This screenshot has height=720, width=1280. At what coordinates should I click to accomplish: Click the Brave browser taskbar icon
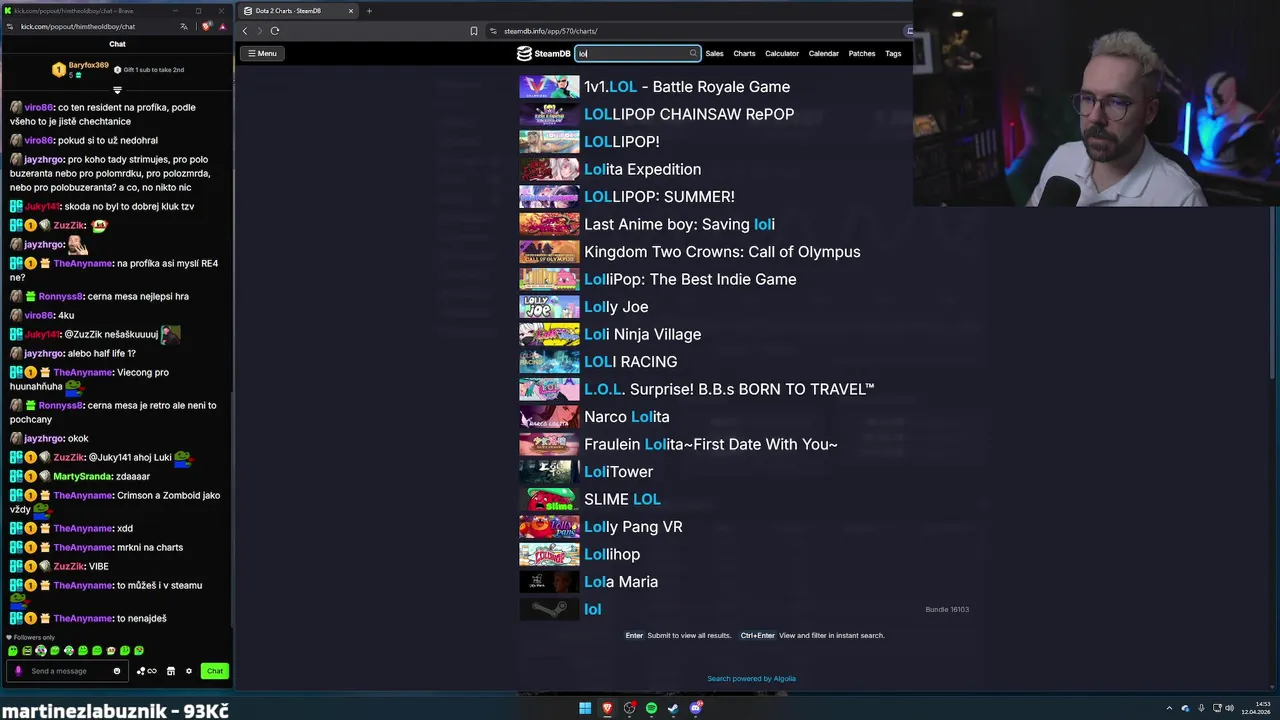[607, 708]
